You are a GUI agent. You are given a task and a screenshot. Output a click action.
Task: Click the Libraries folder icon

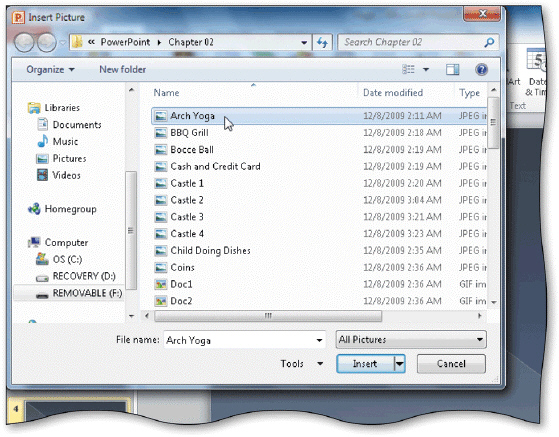click(34, 108)
